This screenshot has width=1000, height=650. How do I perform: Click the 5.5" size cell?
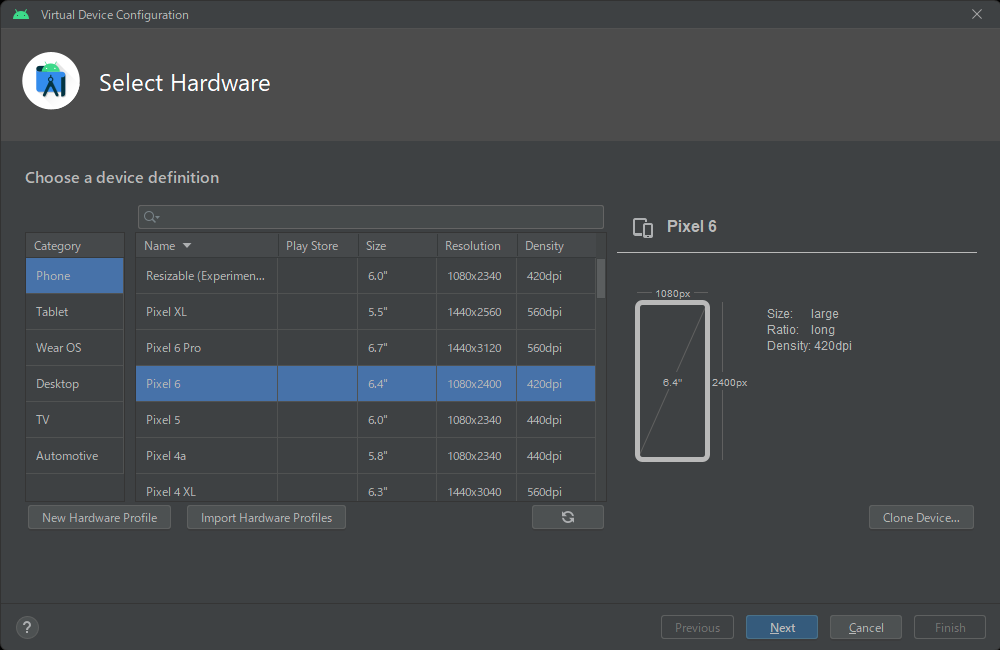(397, 311)
